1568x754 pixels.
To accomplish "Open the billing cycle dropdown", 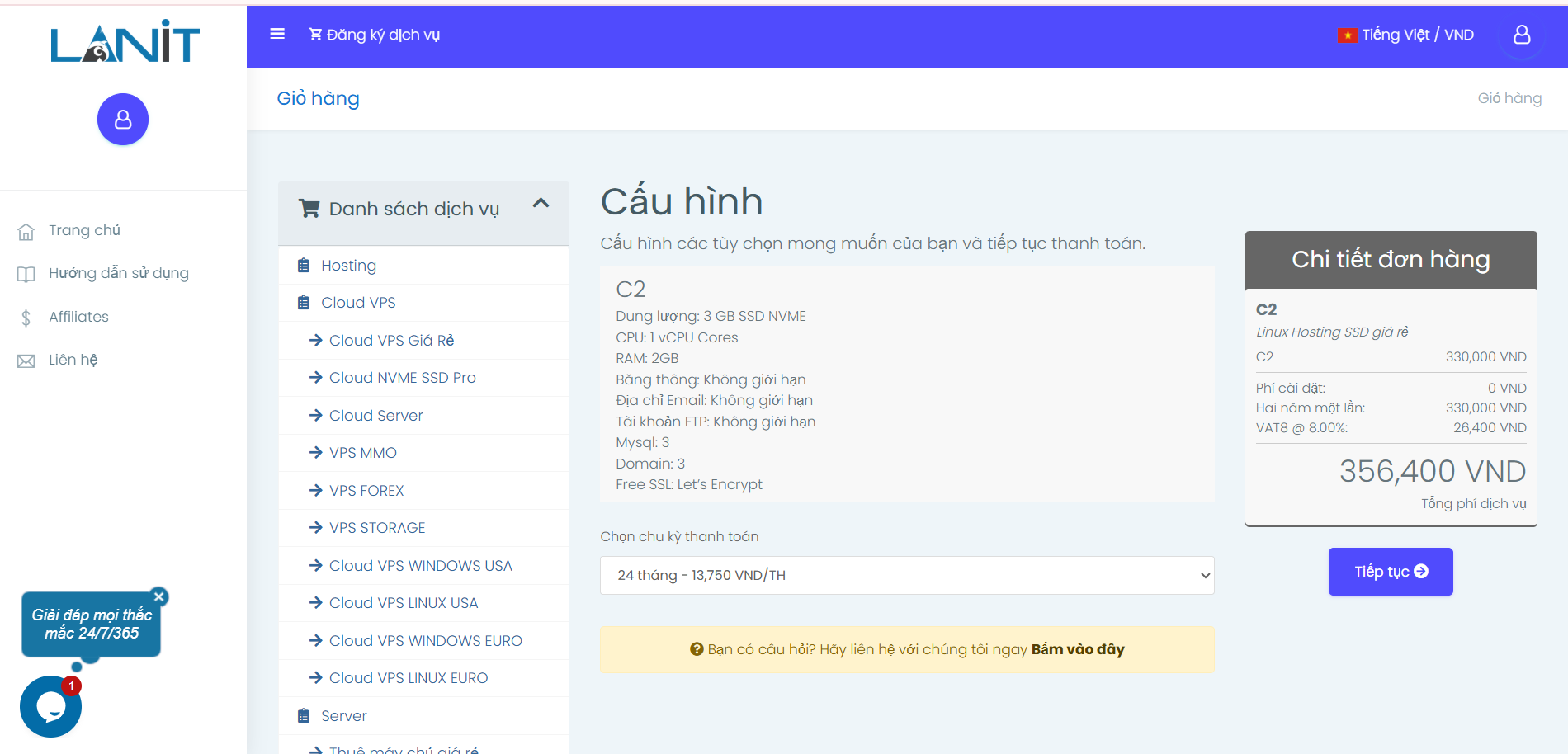I will click(906, 575).
